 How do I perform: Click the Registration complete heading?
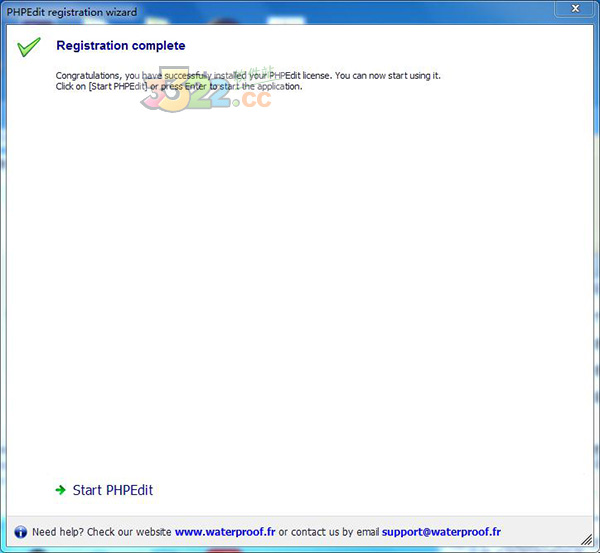(121, 46)
